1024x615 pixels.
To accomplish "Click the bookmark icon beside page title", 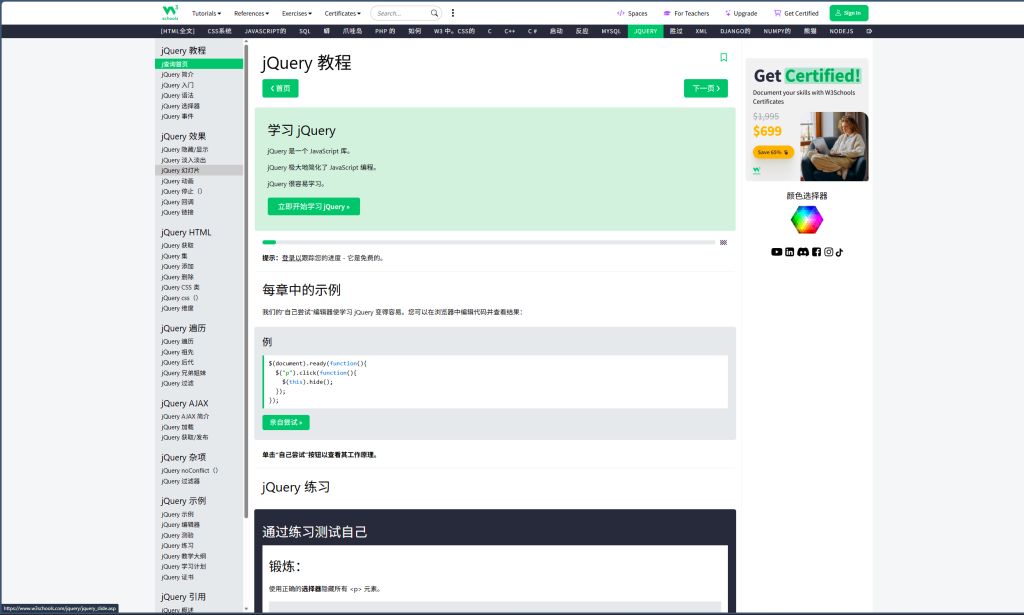I will [724, 58].
